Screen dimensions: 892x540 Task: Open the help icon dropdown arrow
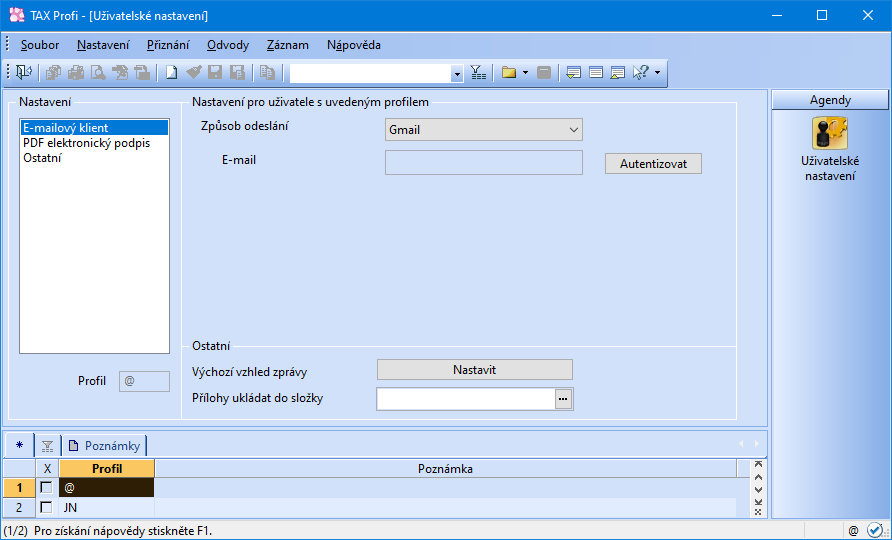click(658, 73)
